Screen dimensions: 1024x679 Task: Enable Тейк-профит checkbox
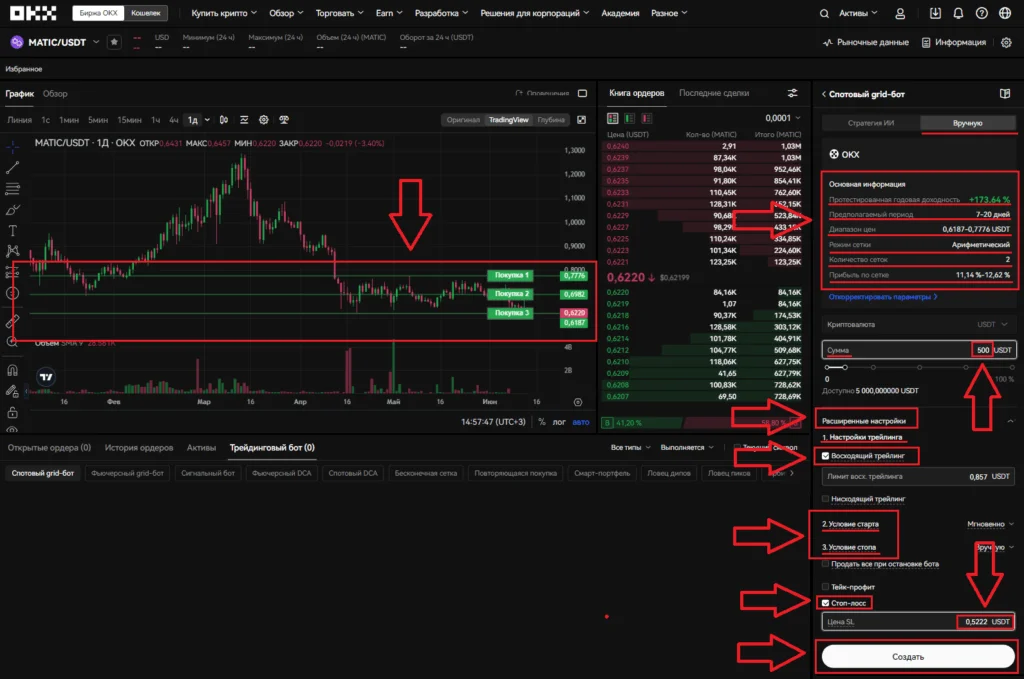[x=825, y=587]
